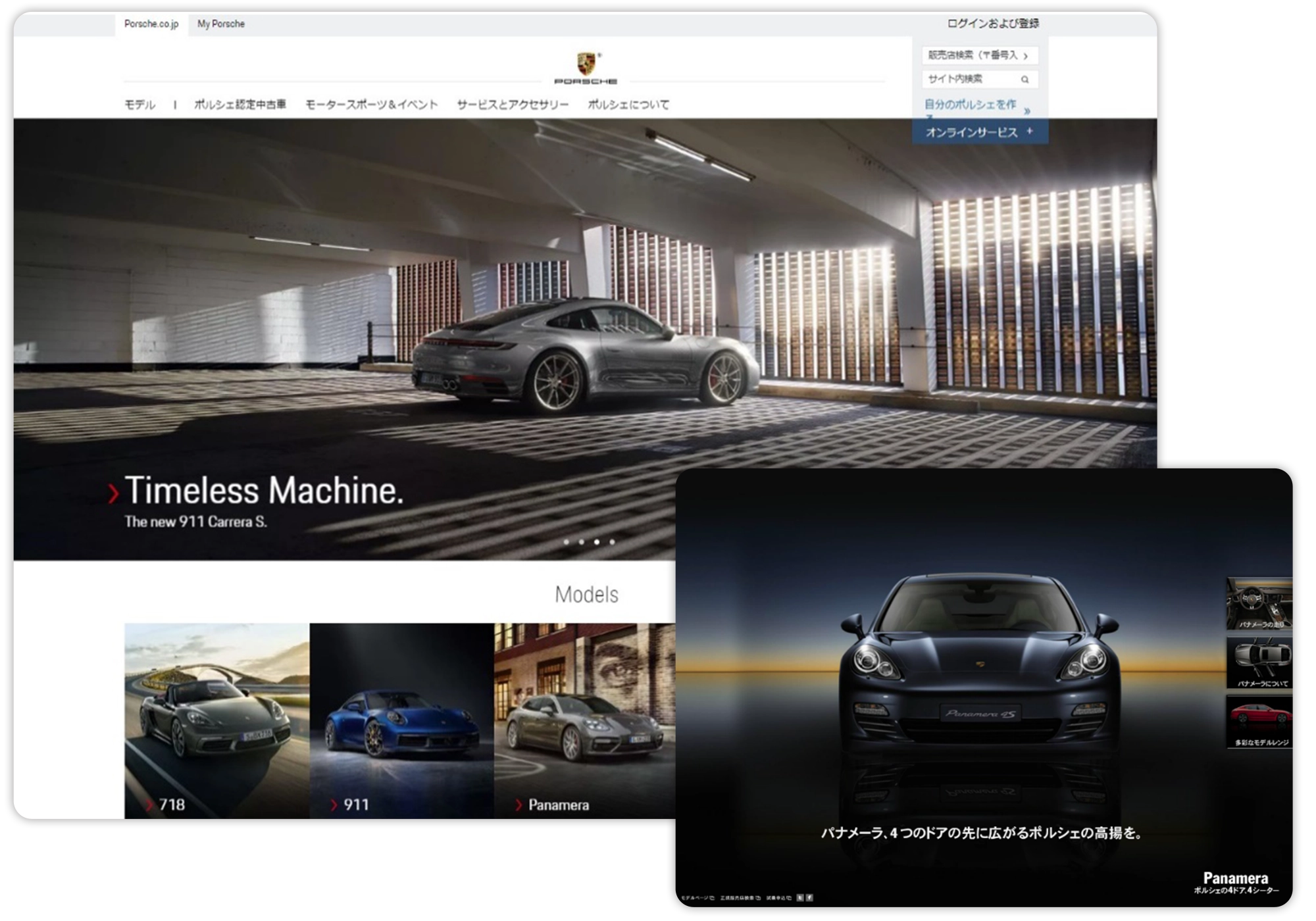Open the モータースポーツ&イベント menu
Viewport: 1316px width, 921px height.
(x=371, y=105)
